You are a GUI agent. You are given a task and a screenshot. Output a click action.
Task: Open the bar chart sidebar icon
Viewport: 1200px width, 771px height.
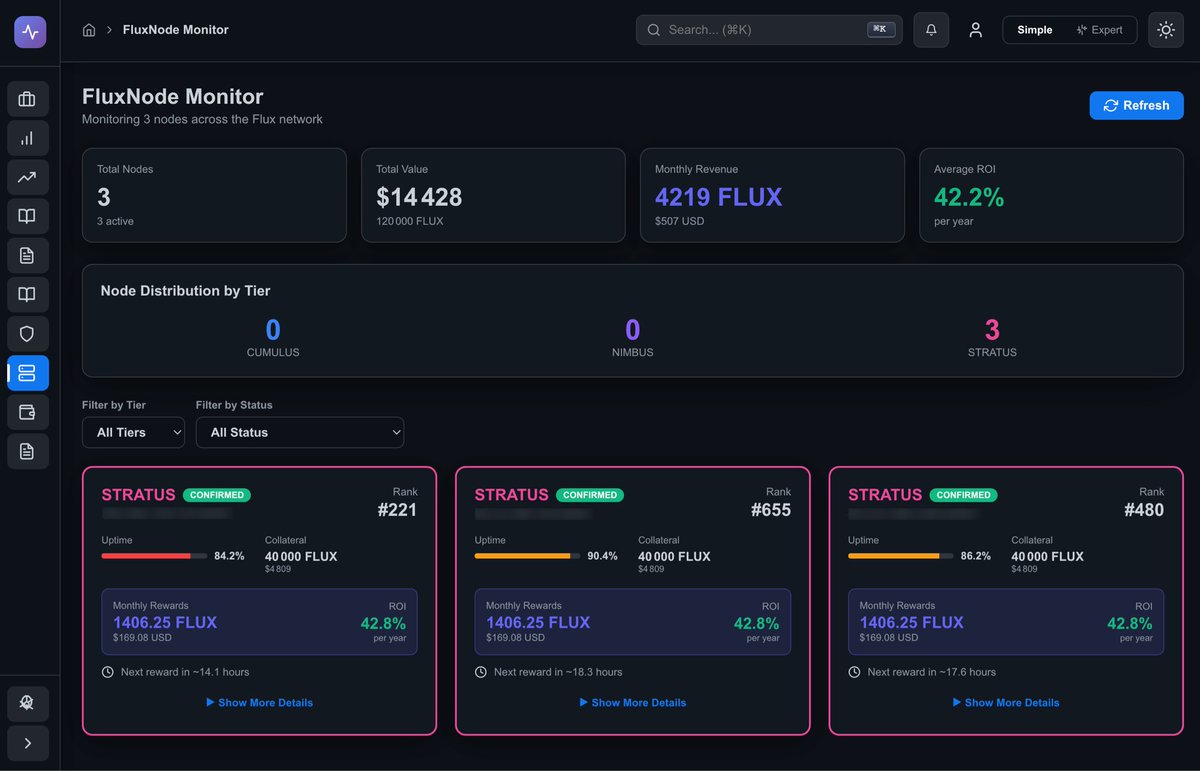pos(27,138)
